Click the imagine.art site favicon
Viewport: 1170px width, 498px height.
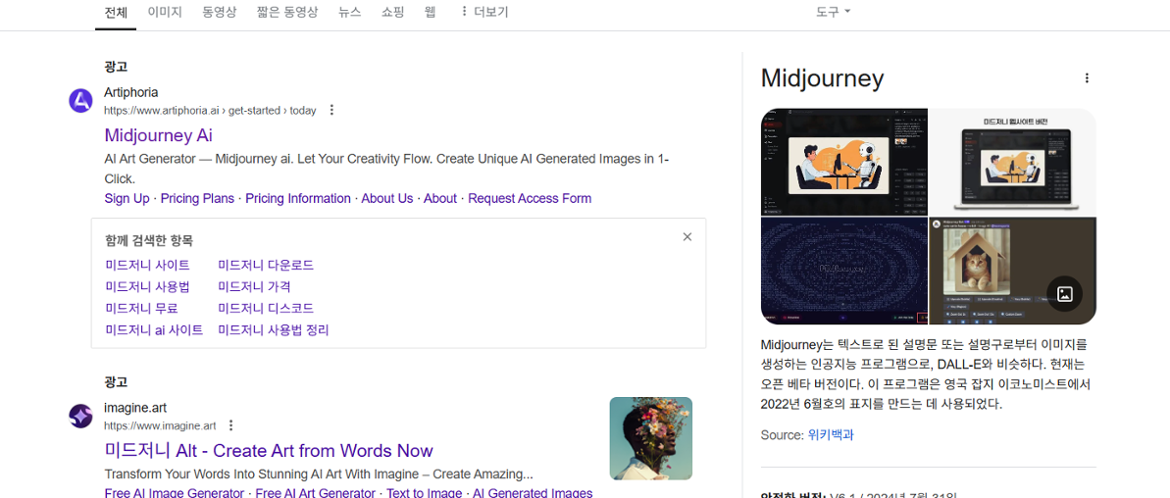click(x=81, y=416)
